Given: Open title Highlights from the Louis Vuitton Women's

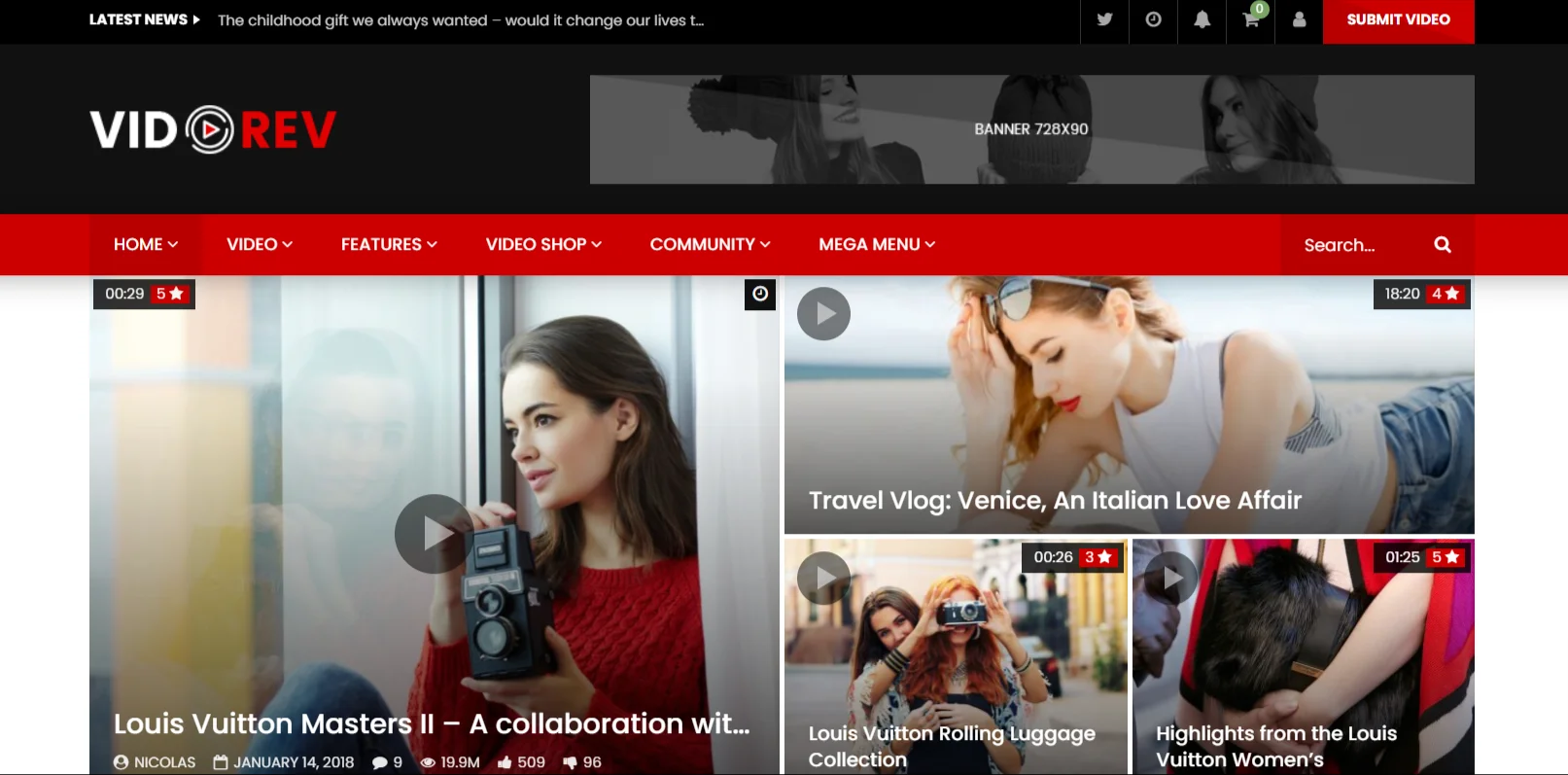Looking at the screenshot, I should point(1276,746).
